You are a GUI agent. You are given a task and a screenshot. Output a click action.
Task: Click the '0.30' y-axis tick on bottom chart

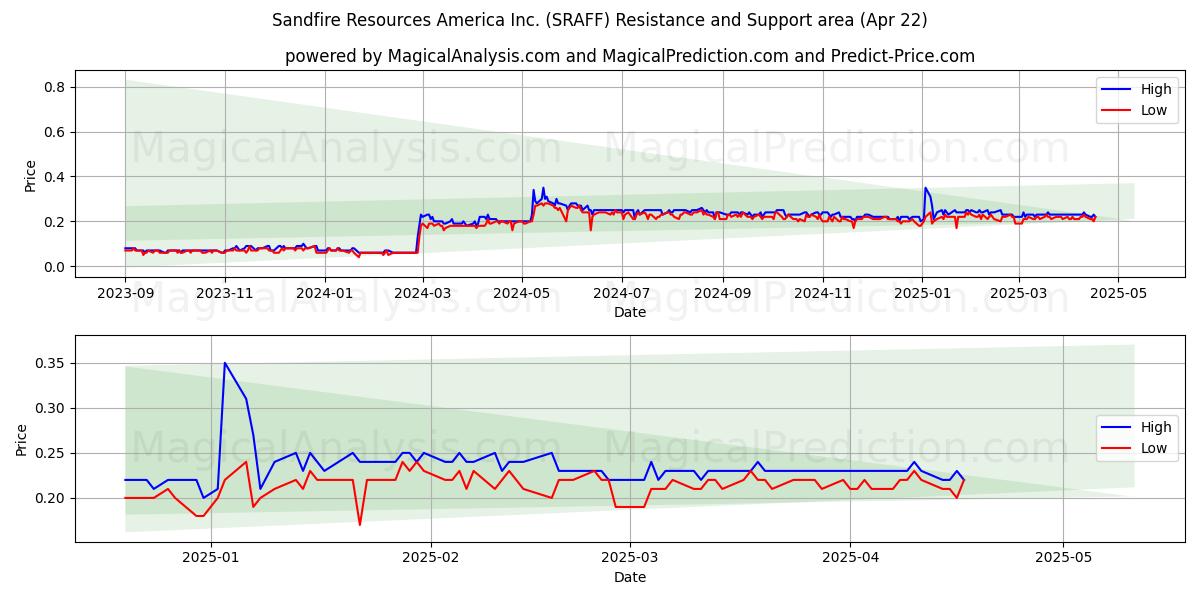[50, 408]
